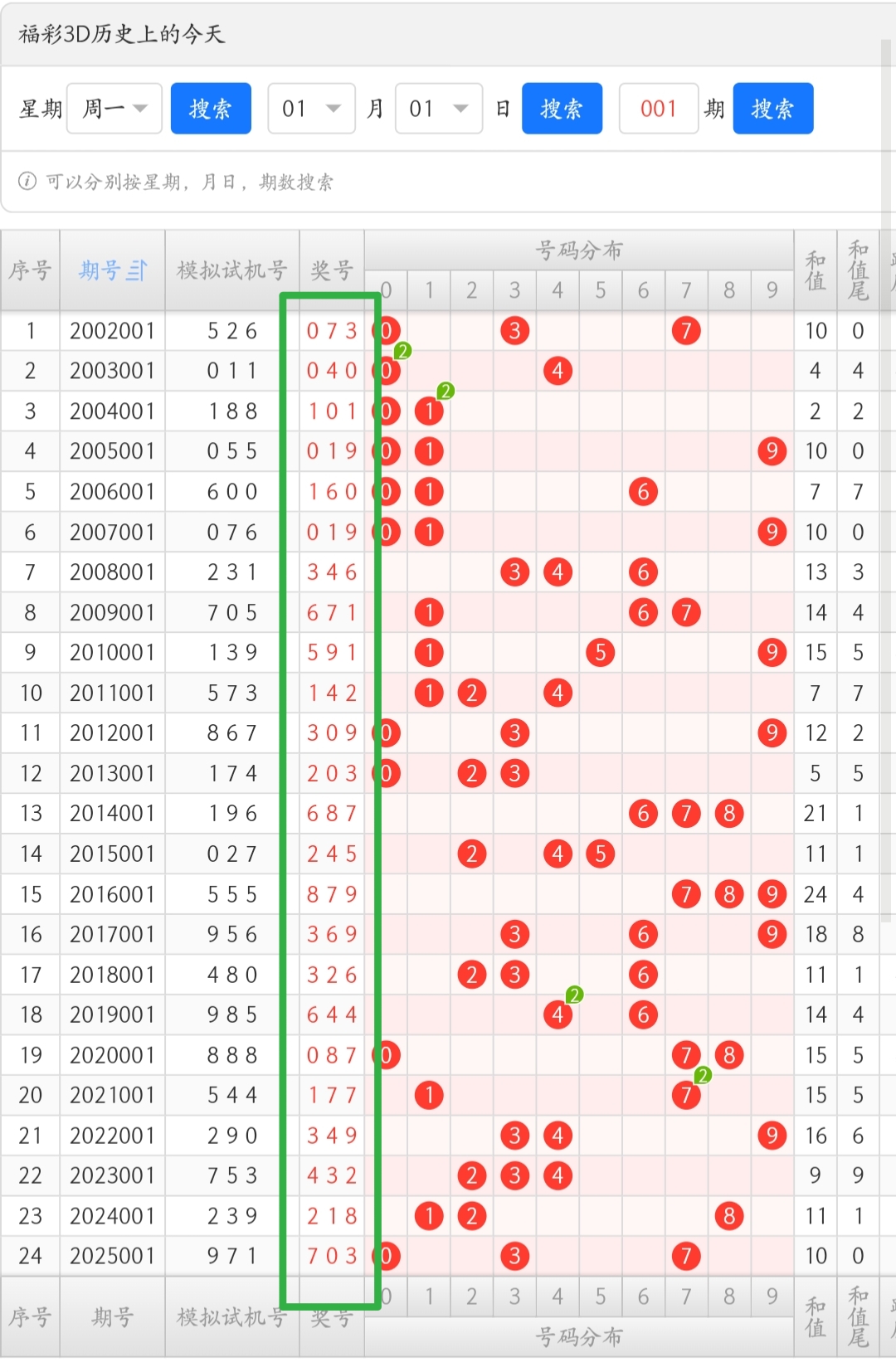896x1372 pixels.
Task: Select period 2007001 cell
Action: 113,532
